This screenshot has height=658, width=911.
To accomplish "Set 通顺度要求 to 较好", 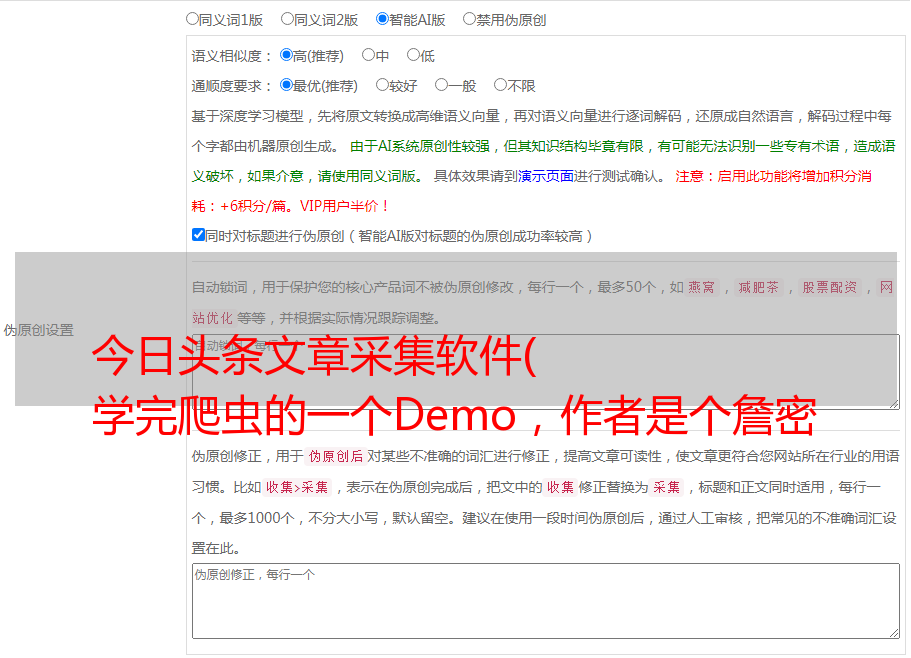I will [x=382, y=85].
